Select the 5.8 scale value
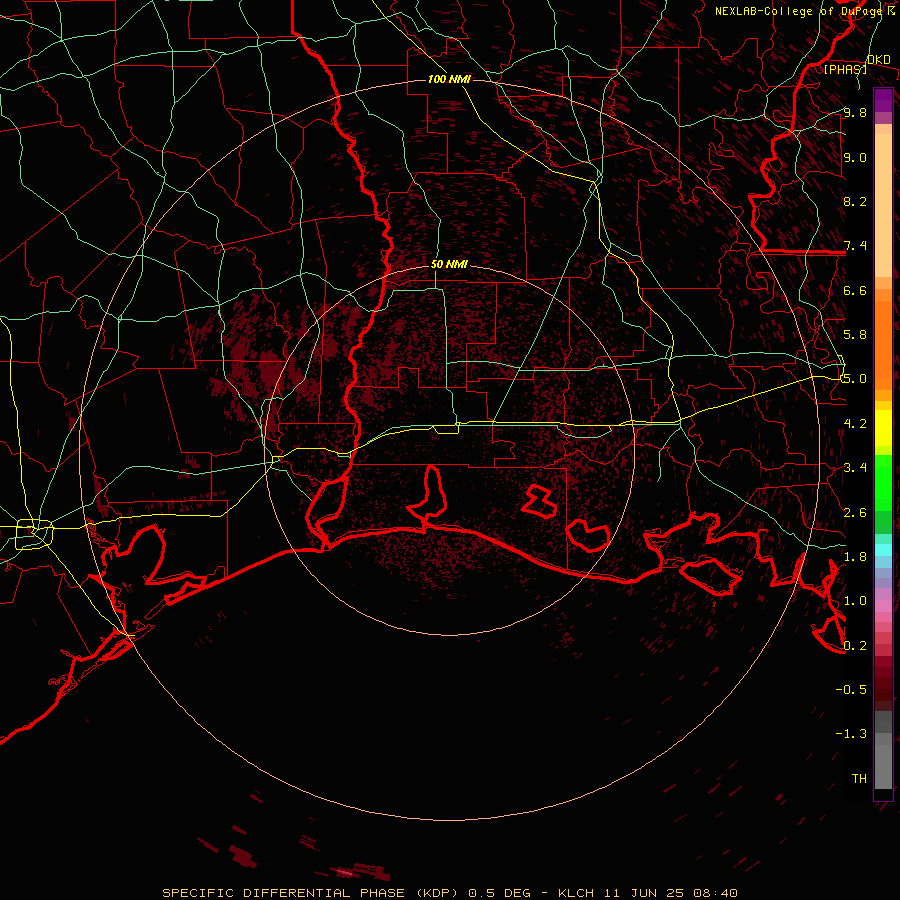This screenshot has height=900, width=900. click(855, 335)
